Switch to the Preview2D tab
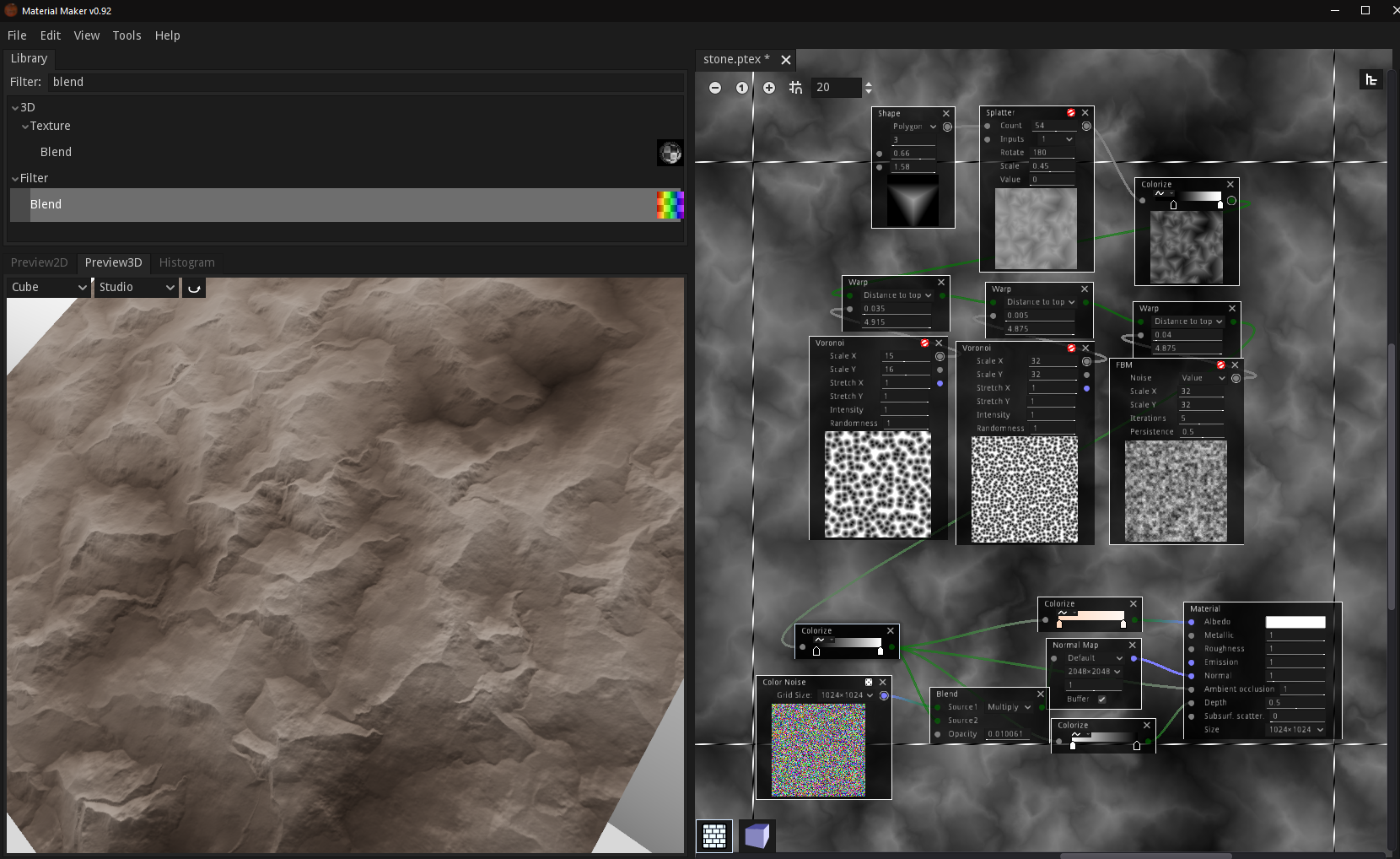The height and width of the screenshot is (859, 1400). pos(39,262)
